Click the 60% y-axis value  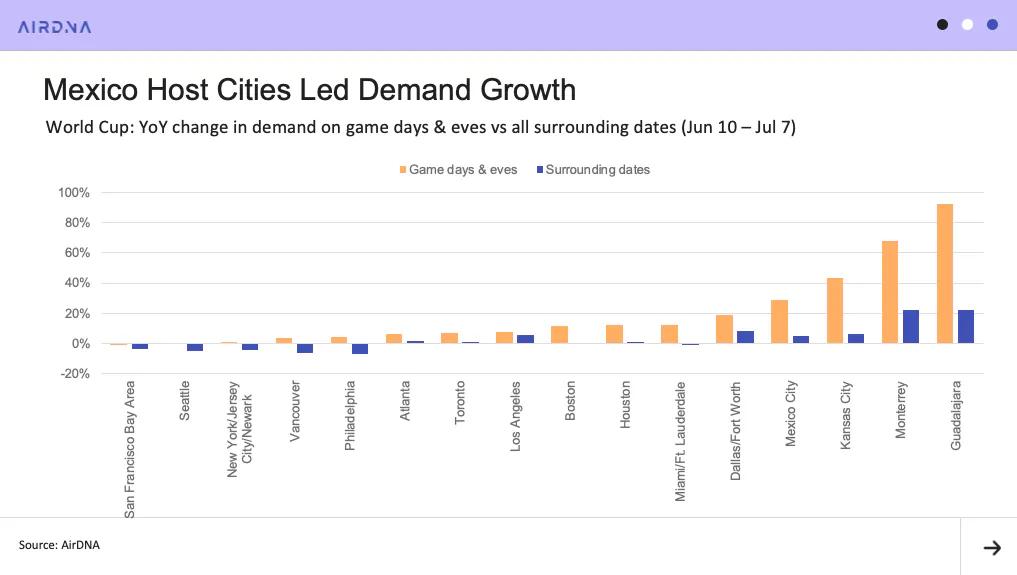tap(77, 253)
